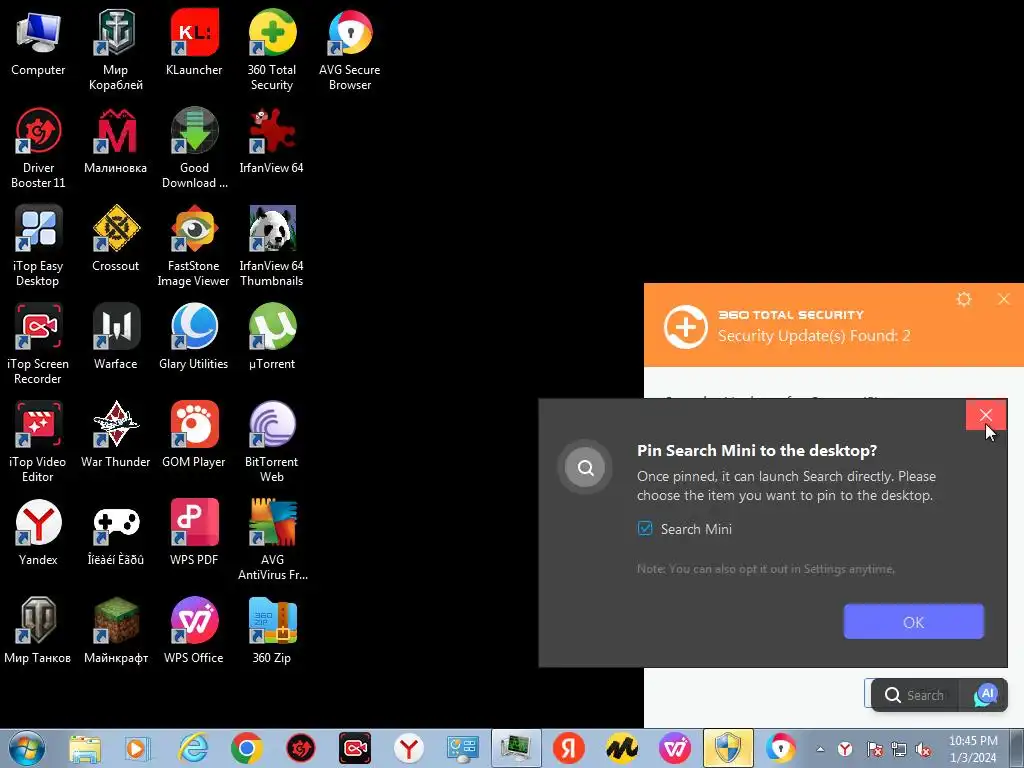
Task: Open the KLauncher shortcut
Action: [194, 43]
